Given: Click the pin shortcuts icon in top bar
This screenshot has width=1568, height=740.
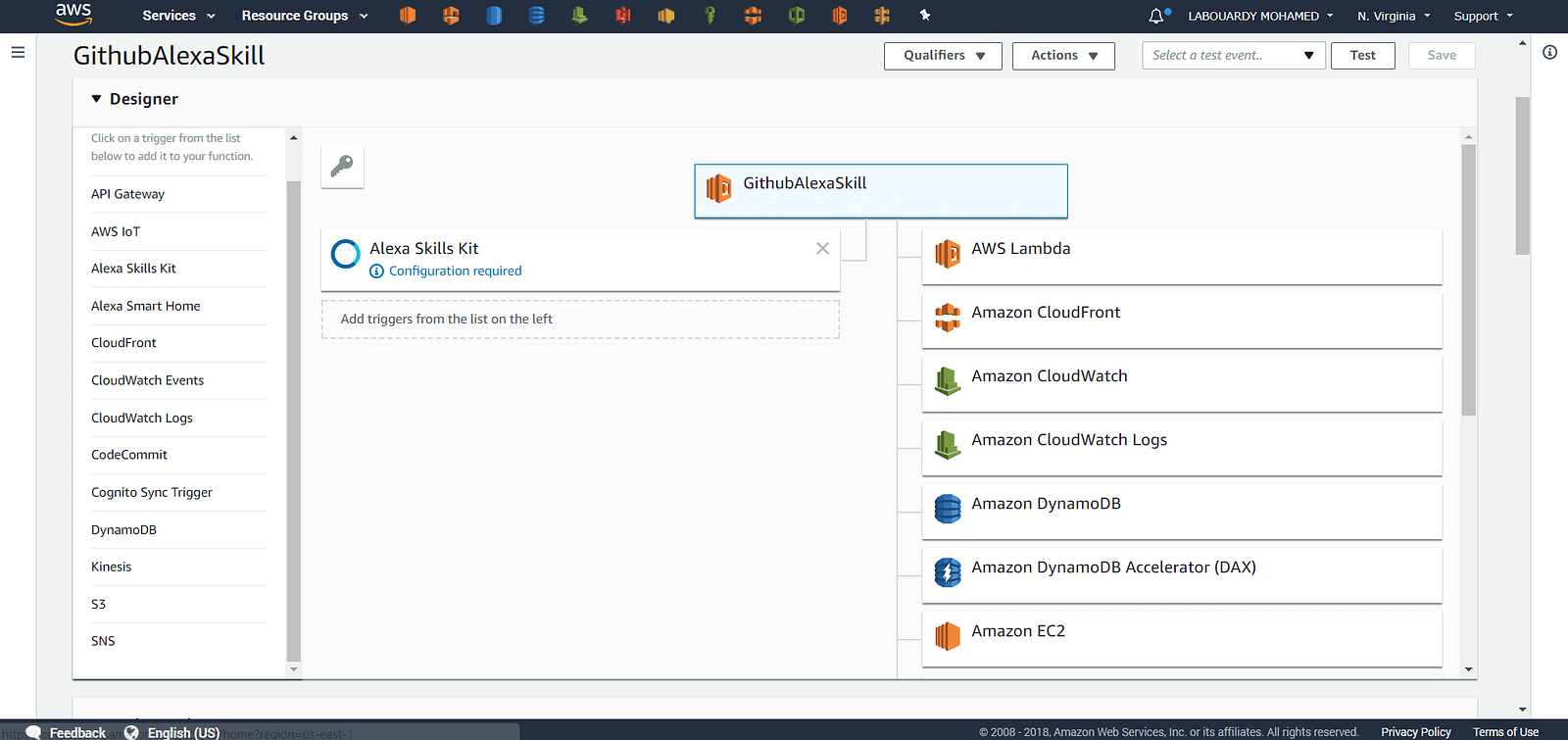Looking at the screenshot, I should [x=925, y=16].
